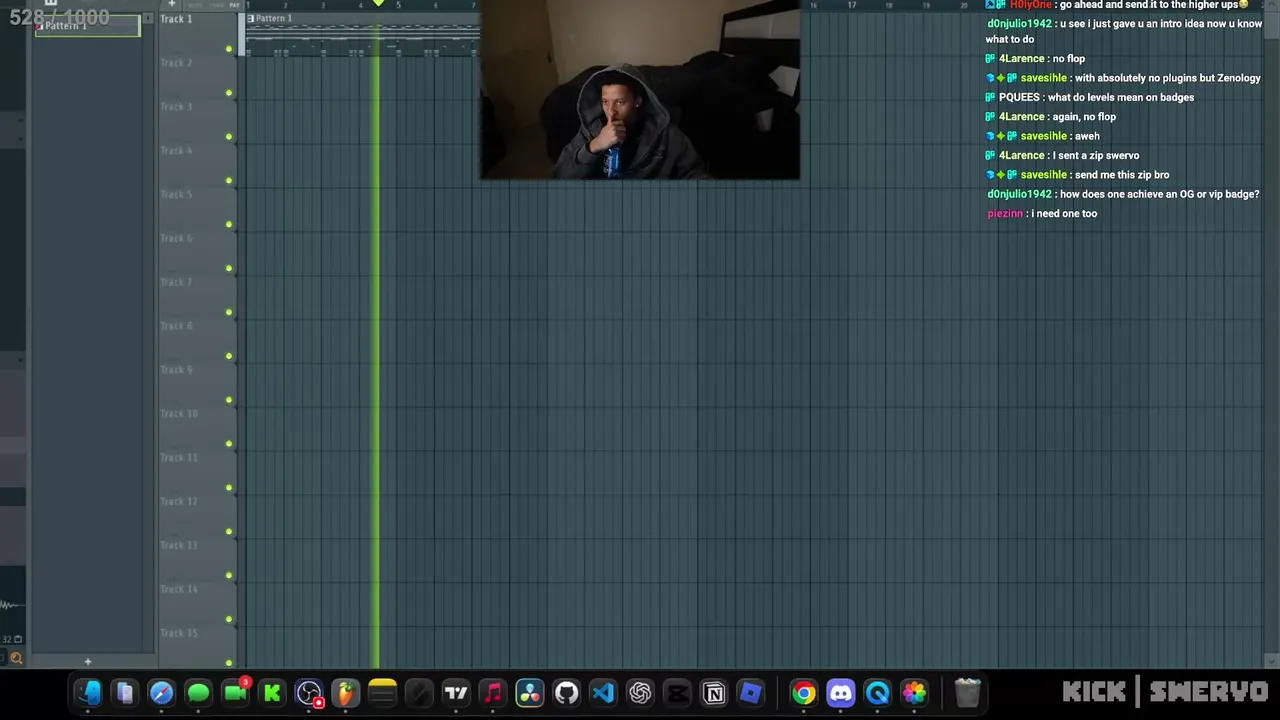Click the Pattern 1 clip notes on Track 1

coord(363,39)
